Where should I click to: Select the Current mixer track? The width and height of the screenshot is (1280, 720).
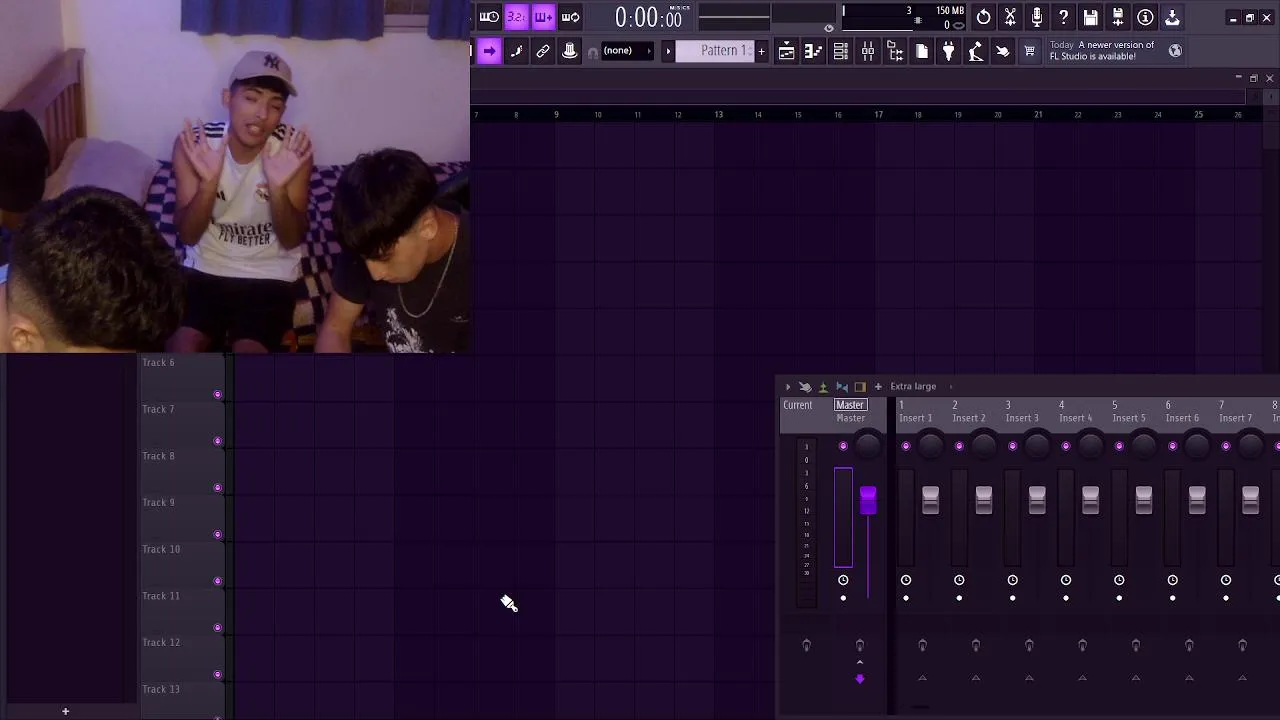click(798, 406)
